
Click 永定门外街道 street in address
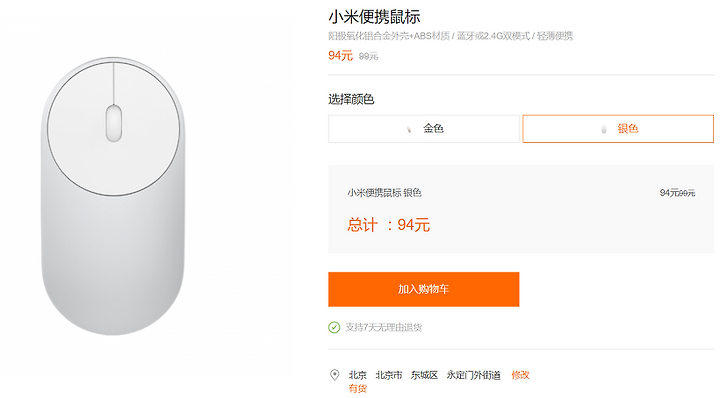click(x=473, y=375)
